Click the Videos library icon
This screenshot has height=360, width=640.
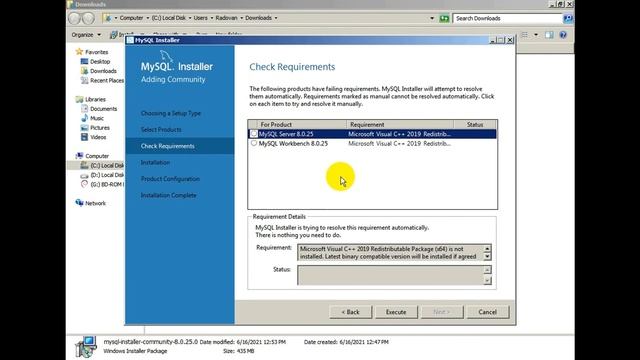pyautogui.click(x=84, y=137)
